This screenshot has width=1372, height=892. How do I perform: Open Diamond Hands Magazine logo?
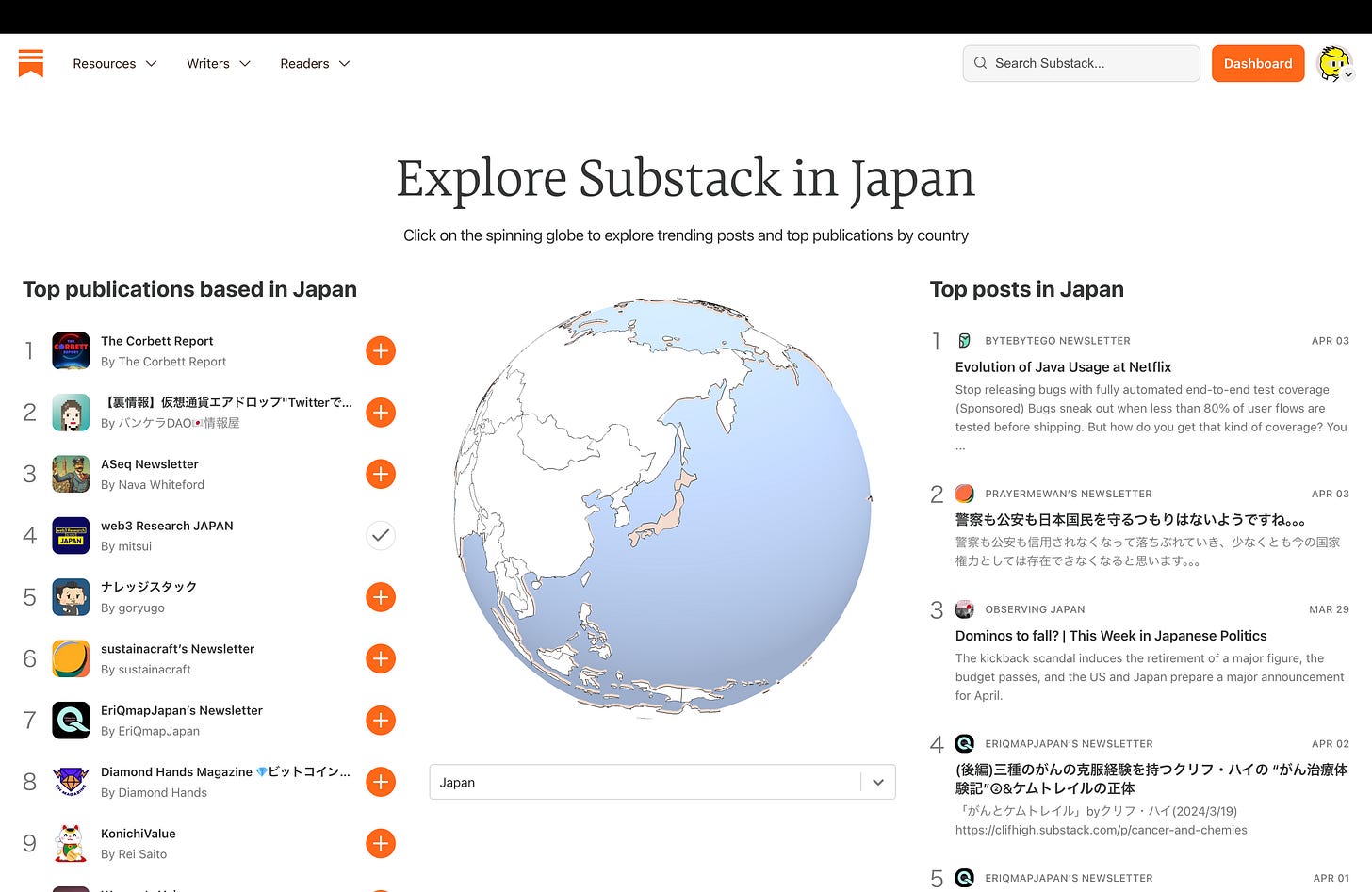(71, 782)
